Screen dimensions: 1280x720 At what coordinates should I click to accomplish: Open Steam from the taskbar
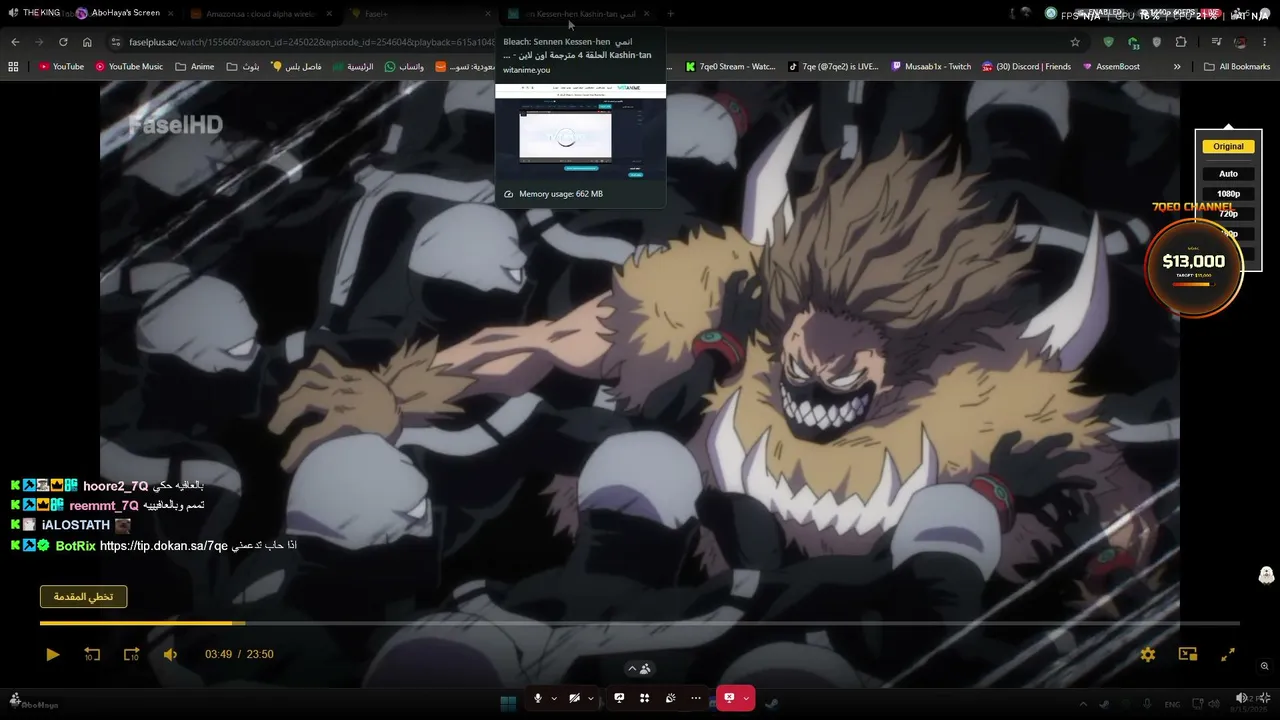pos(771,702)
